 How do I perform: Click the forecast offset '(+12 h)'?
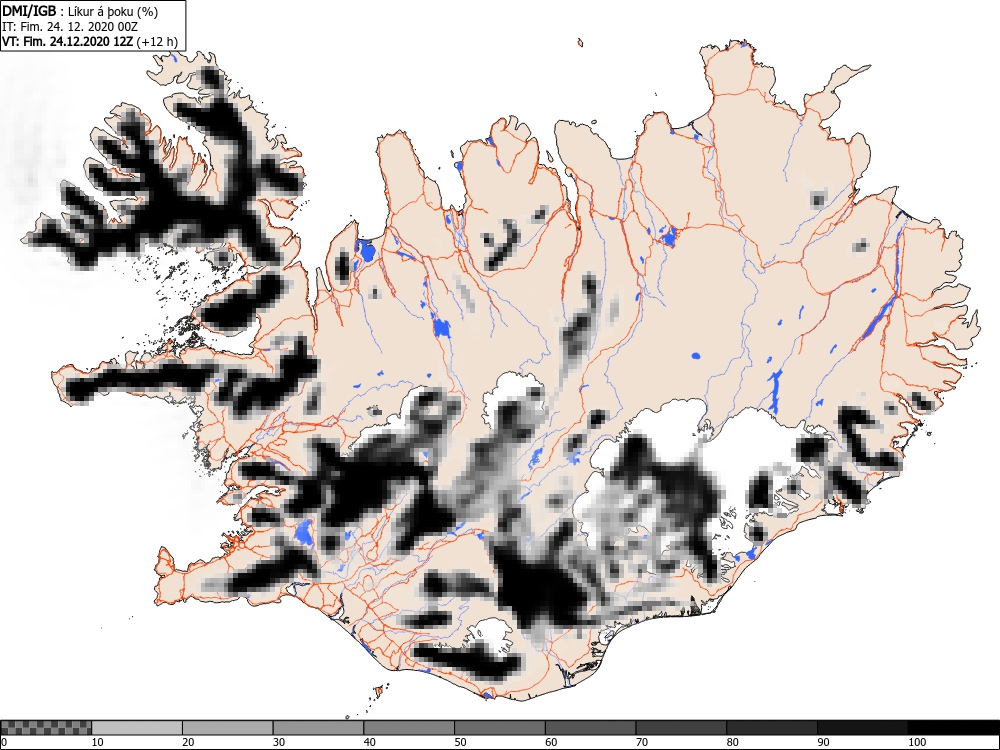(x=157, y=41)
